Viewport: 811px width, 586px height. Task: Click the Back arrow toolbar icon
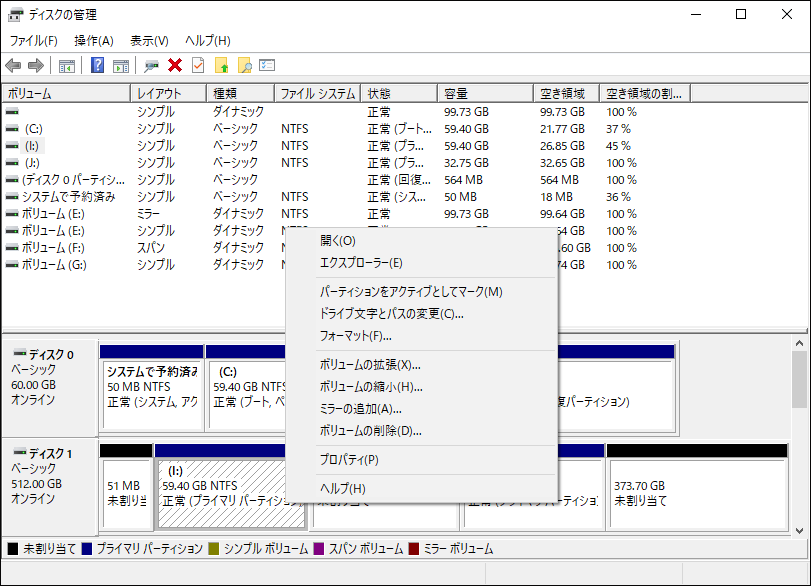click(x=13, y=66)
